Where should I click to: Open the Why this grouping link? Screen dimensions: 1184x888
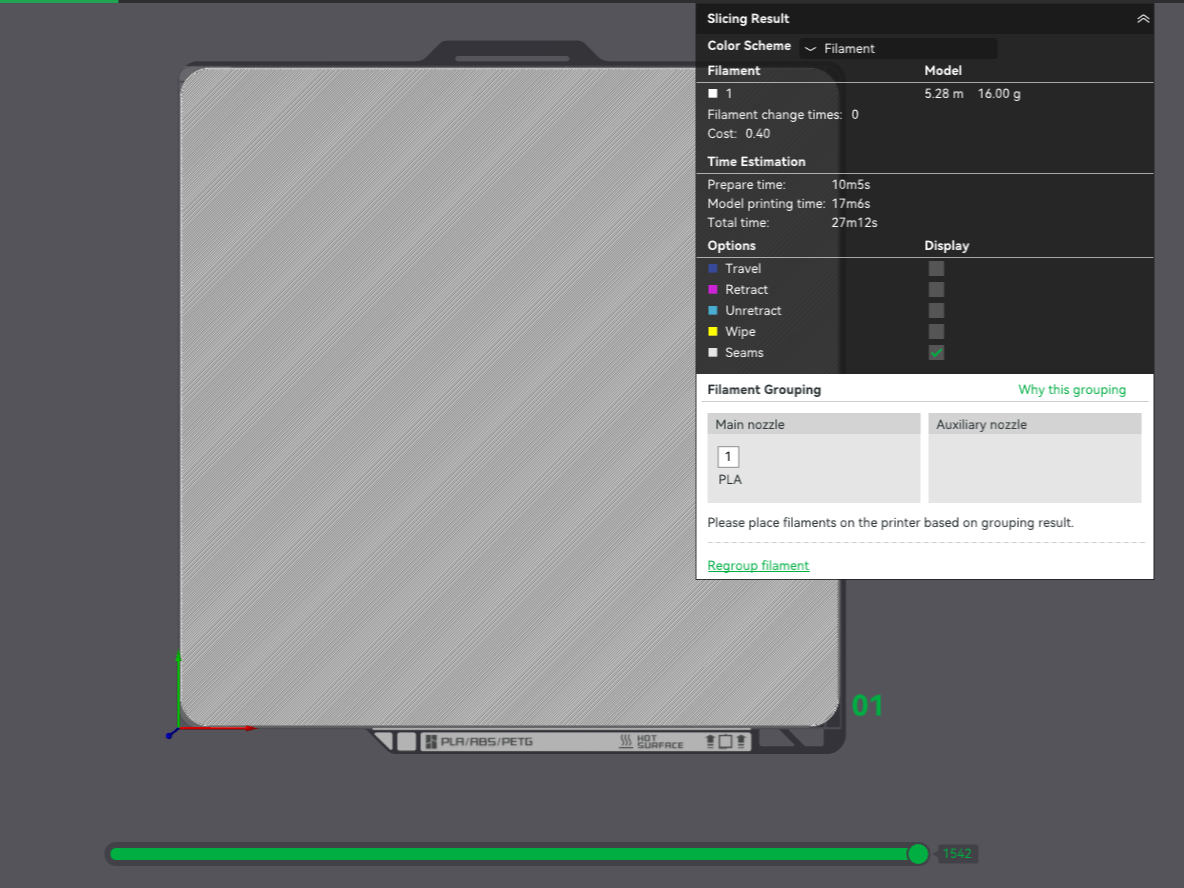tap(1071, 390)
